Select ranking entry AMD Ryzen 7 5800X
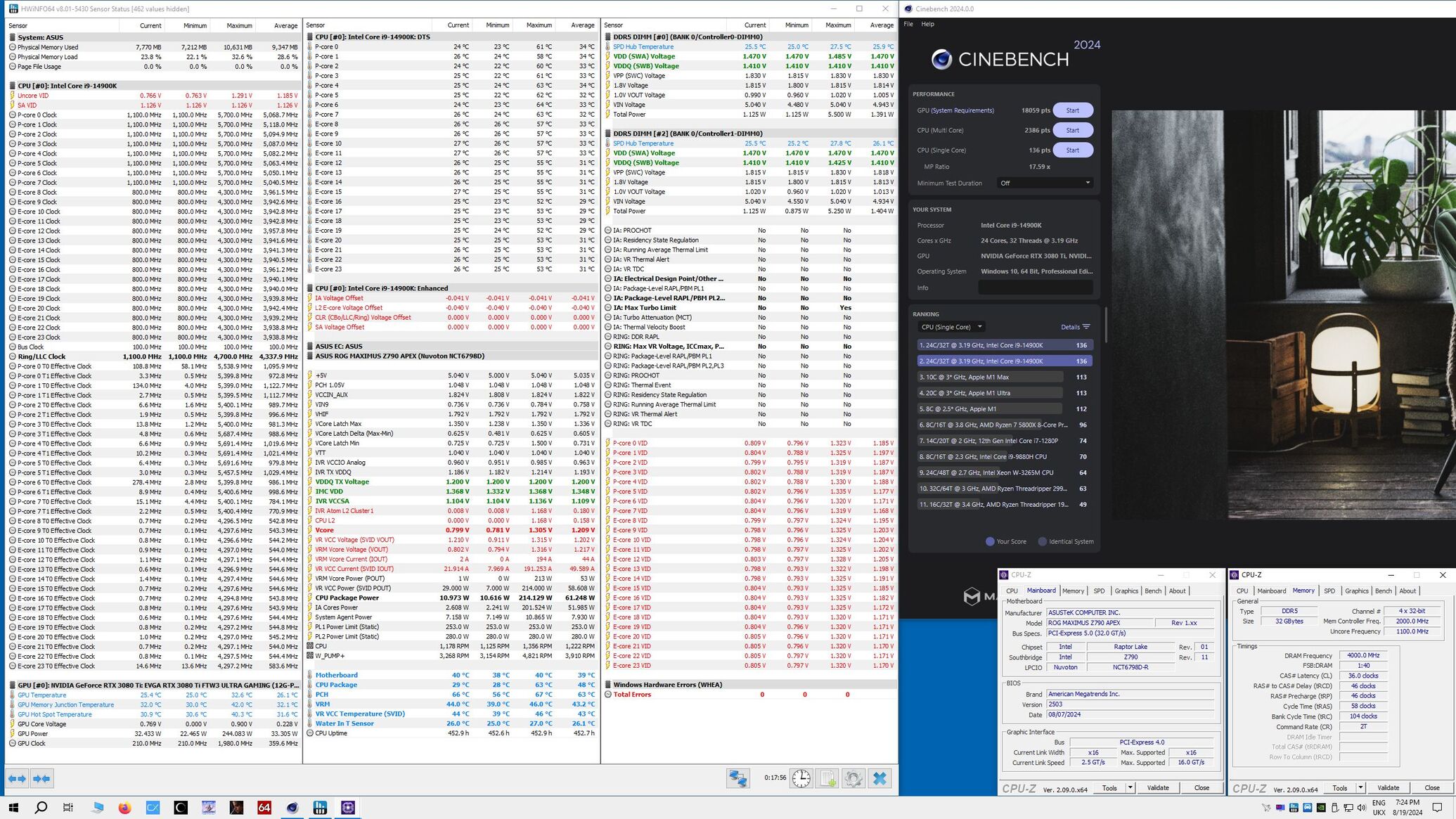Image resolution: width=1456 pixels, height=819 pixels. (x=1004, y=425)
